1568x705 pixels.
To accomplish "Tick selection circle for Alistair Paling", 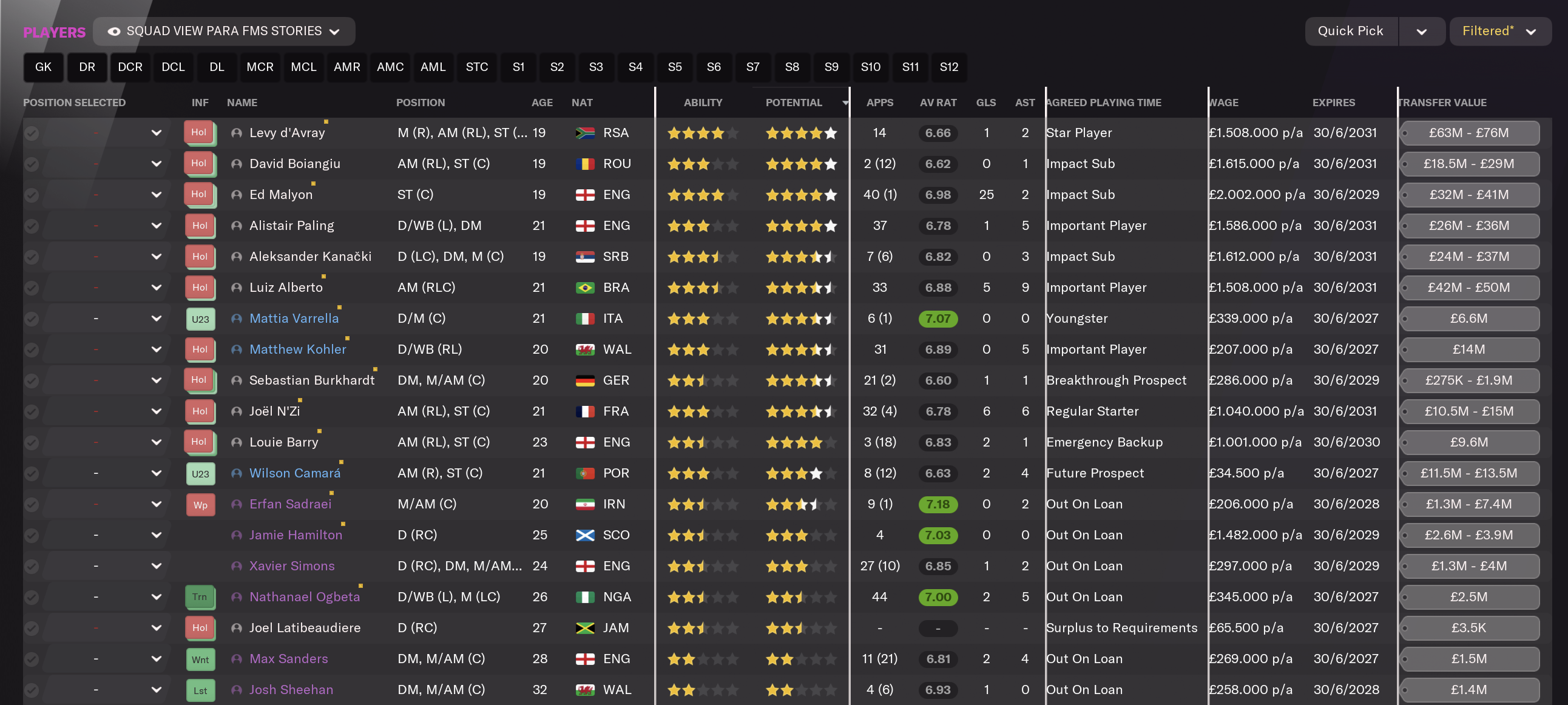I will [x=32, y=225].
